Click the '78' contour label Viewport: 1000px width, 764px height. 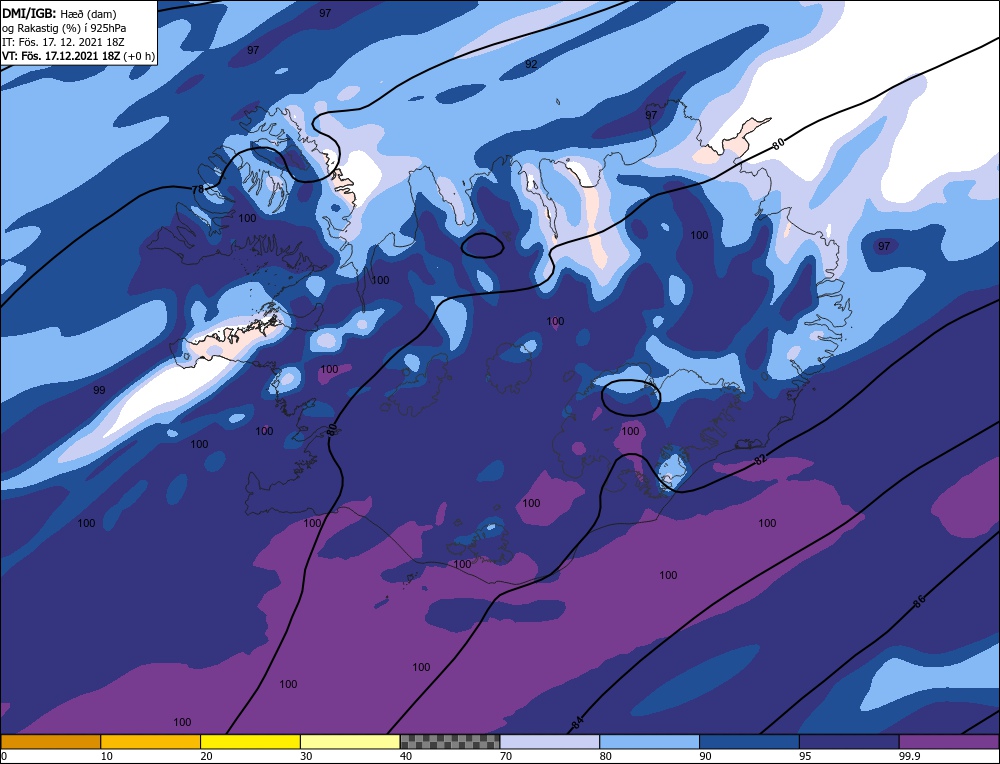(x=198, y=189)
